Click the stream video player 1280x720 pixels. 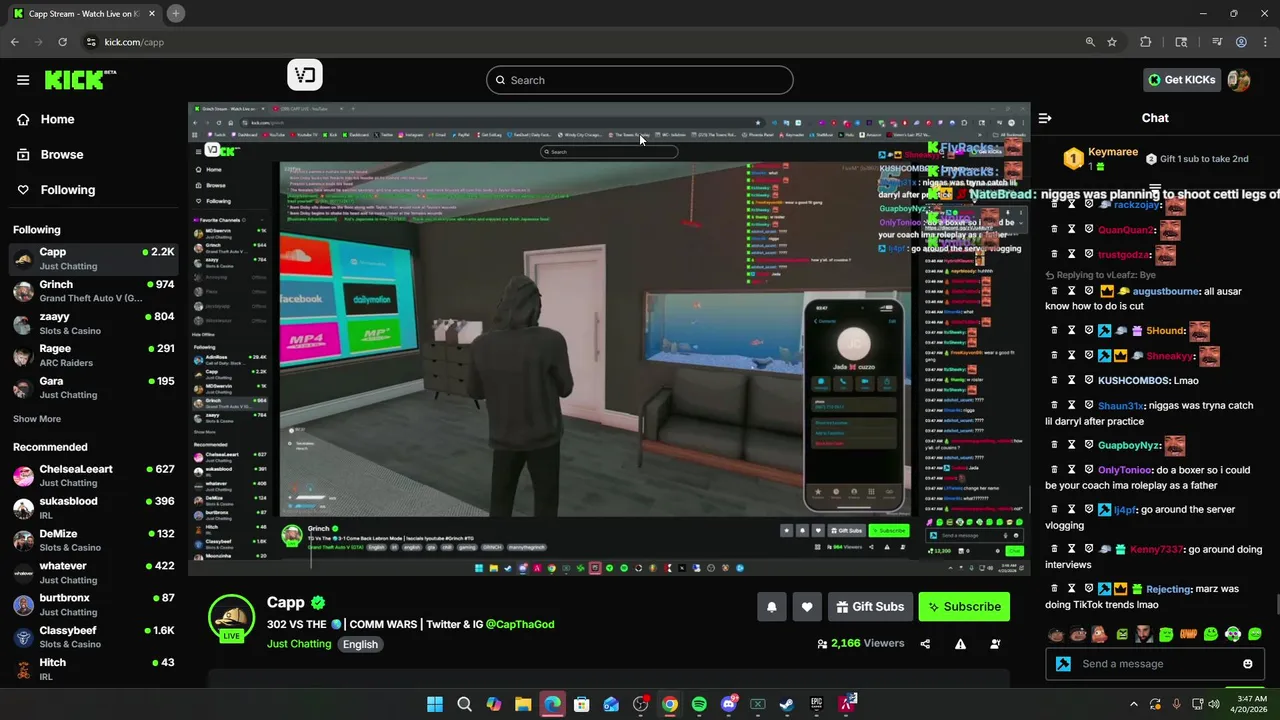point(608,340)
